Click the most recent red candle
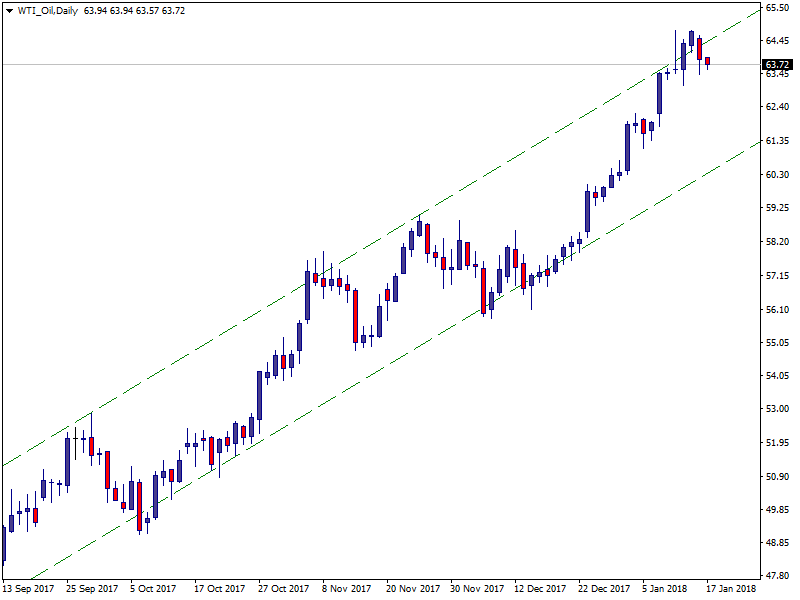Screen dimensions: 800x600 (x=707, y=61)
